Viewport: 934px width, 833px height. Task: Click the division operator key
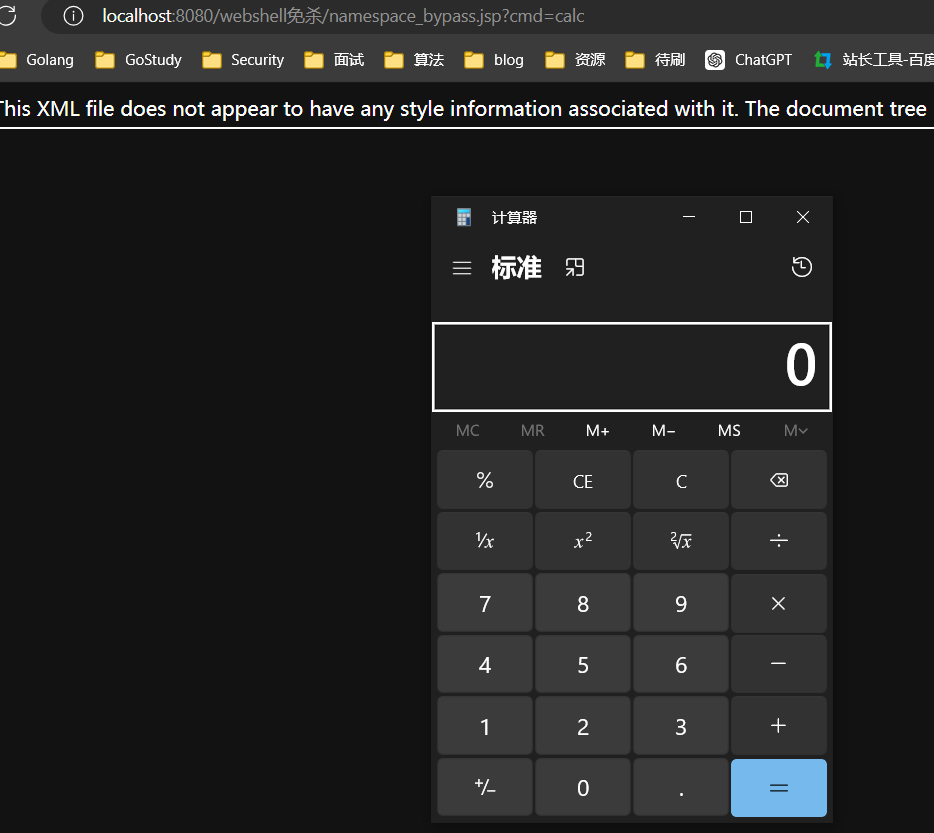coord(779,541)
